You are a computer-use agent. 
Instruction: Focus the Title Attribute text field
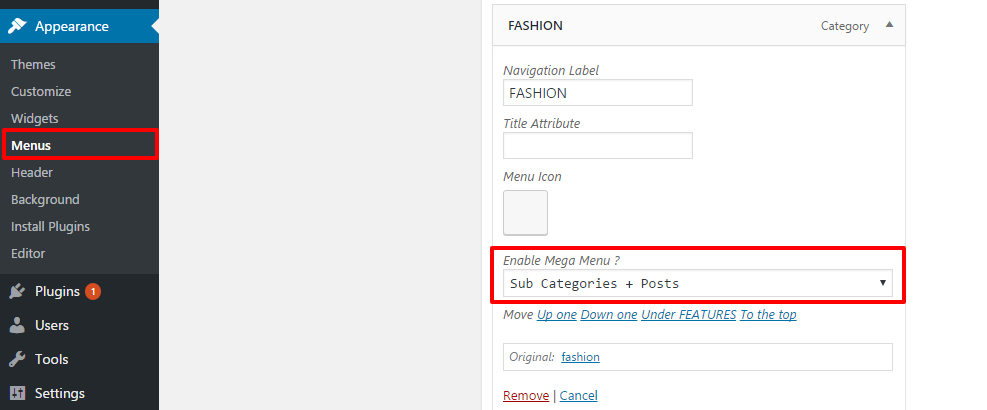[x=598, y=145]
